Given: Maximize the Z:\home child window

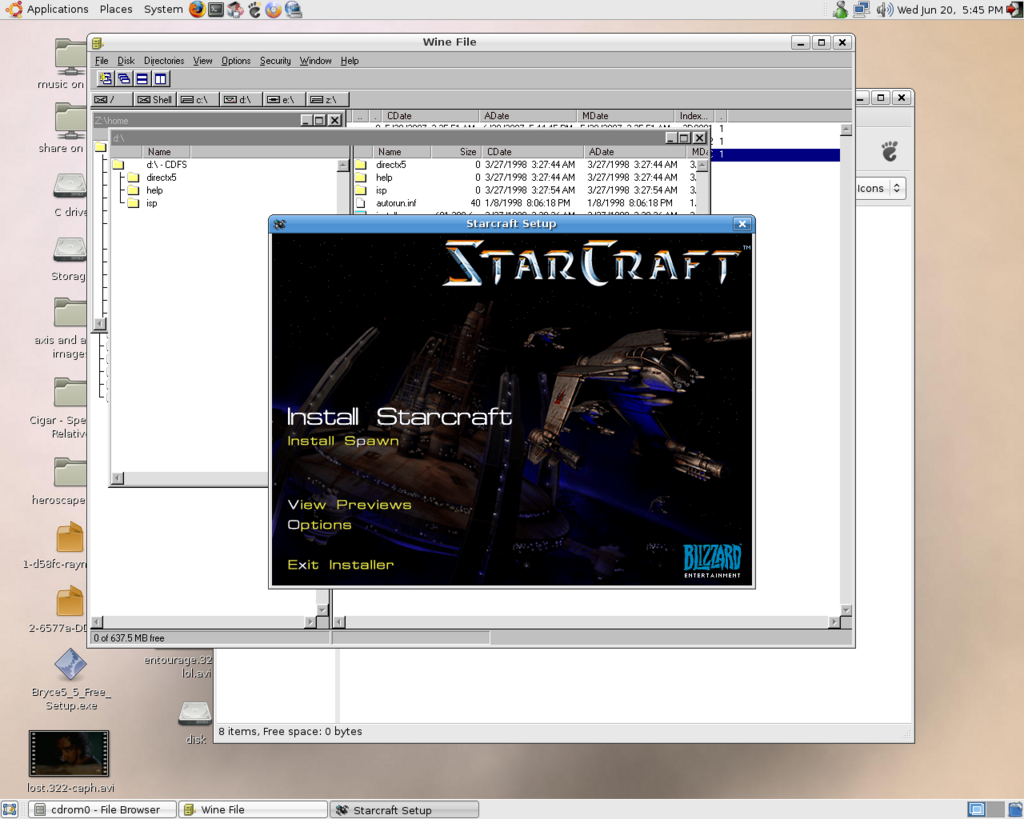Looking at the screenshot, I should click(319, 120).
